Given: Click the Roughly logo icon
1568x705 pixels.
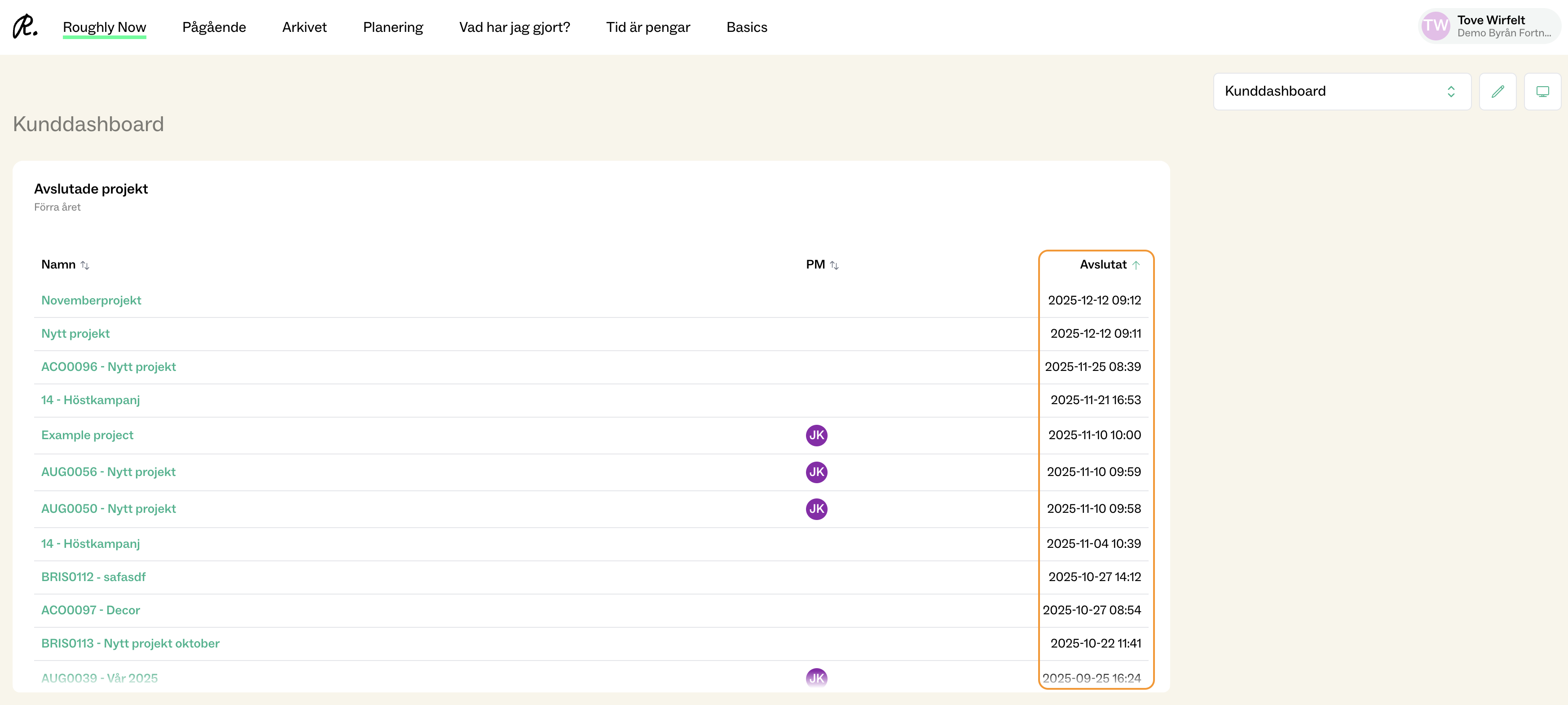Looking at the screenshot, I should tap(25, 27).
